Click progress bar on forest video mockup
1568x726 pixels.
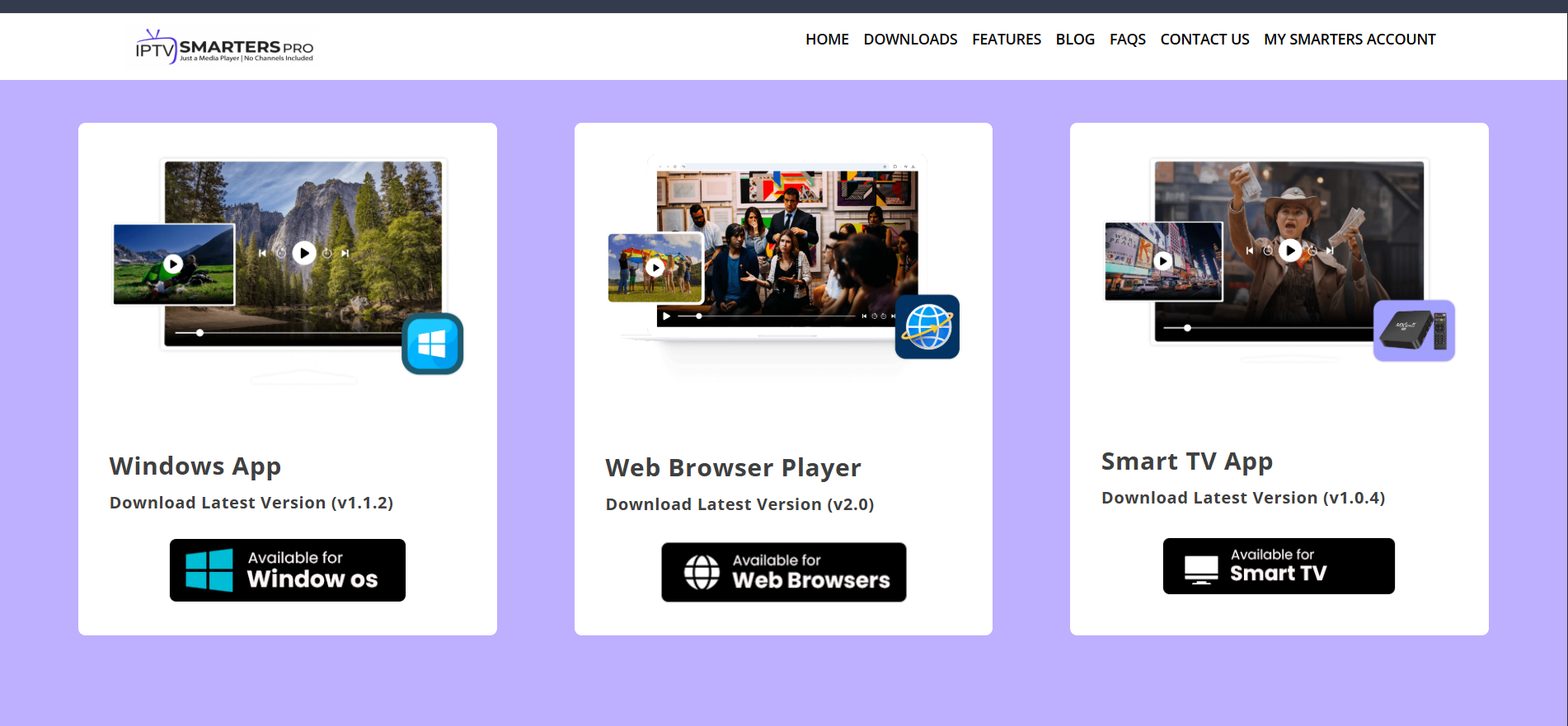click(289, 333)
